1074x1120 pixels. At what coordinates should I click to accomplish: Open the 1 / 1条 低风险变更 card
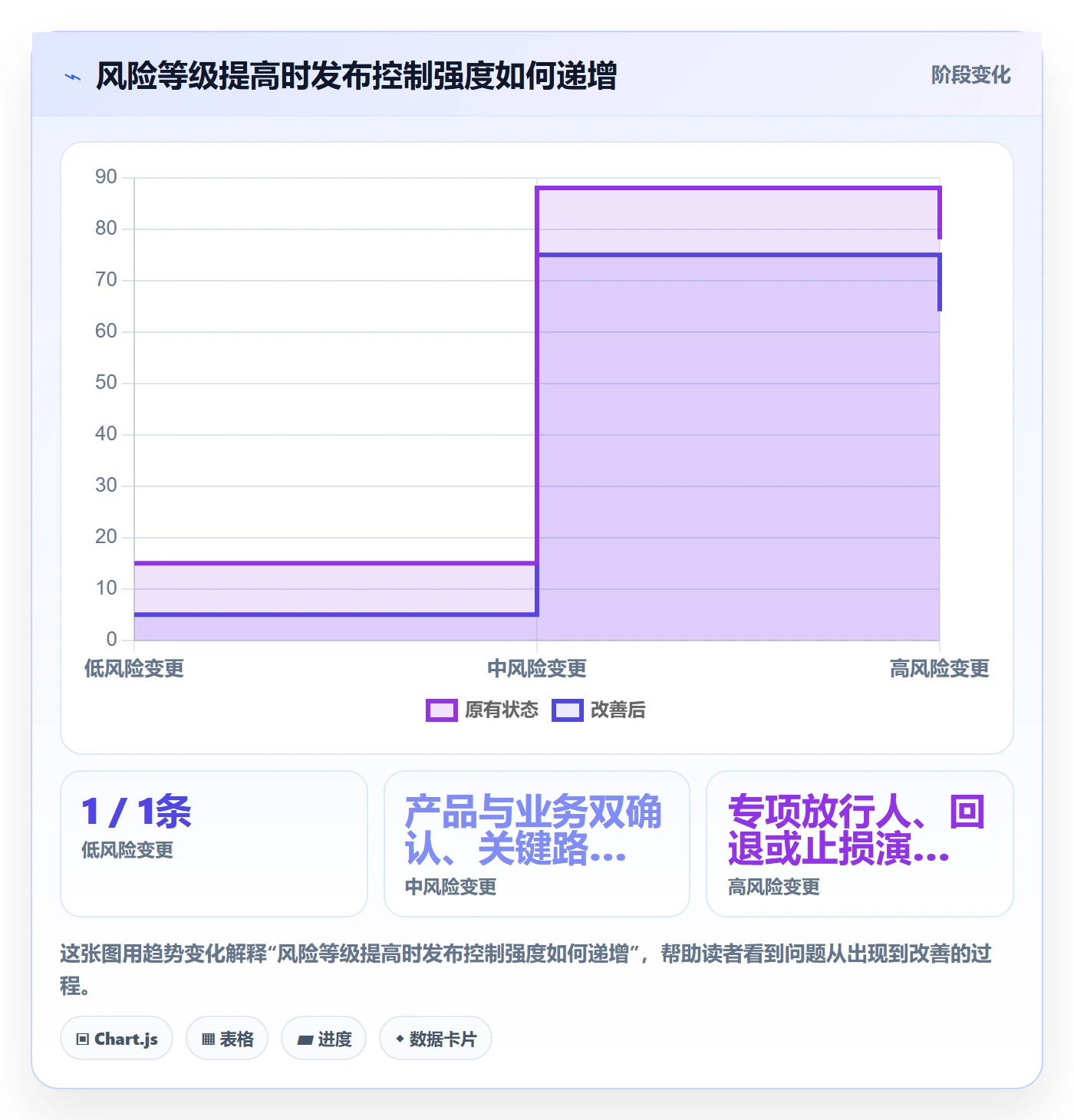click(214, 844)
